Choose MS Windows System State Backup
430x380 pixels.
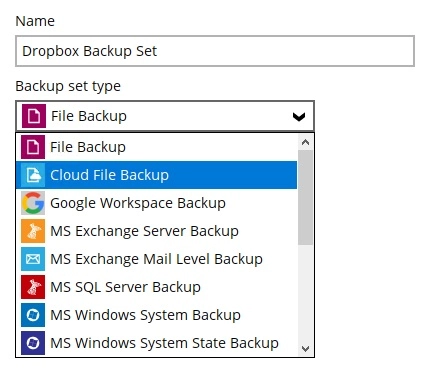(156, 343)
